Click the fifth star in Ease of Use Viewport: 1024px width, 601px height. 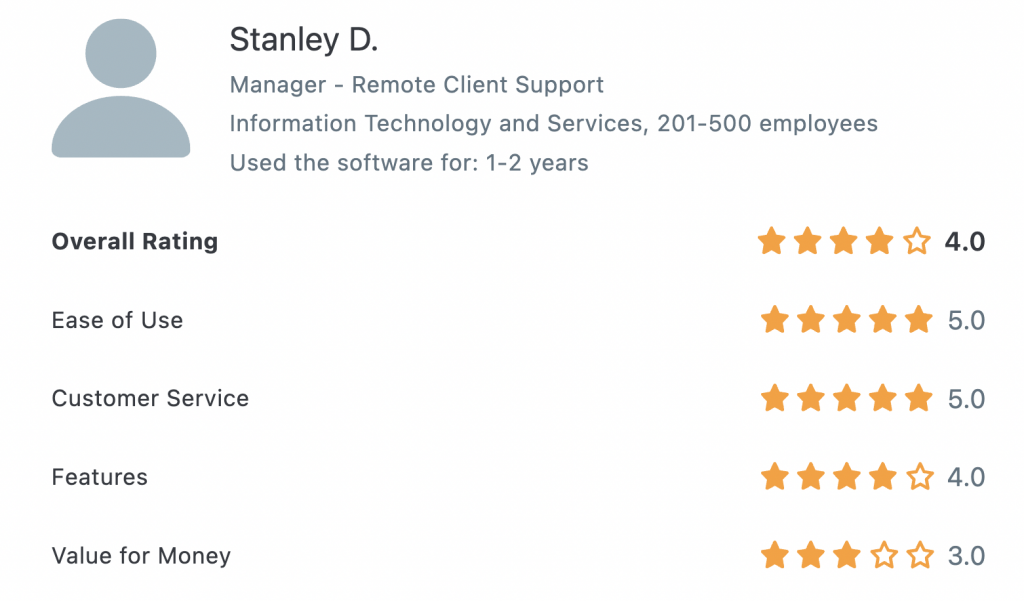920,319
